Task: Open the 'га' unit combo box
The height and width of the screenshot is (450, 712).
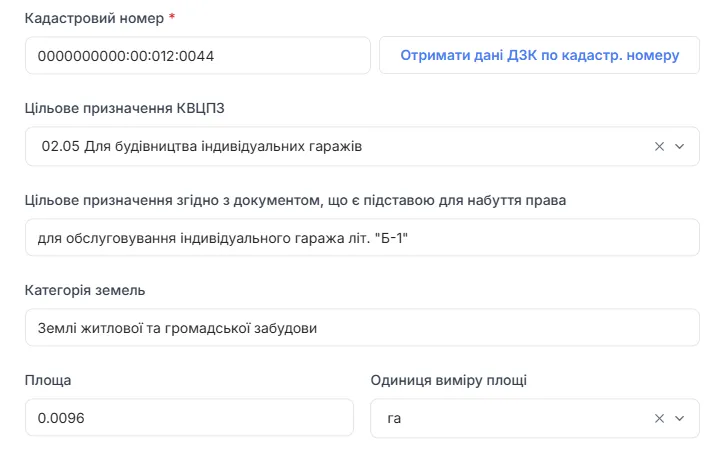Action: coord(510,418)
